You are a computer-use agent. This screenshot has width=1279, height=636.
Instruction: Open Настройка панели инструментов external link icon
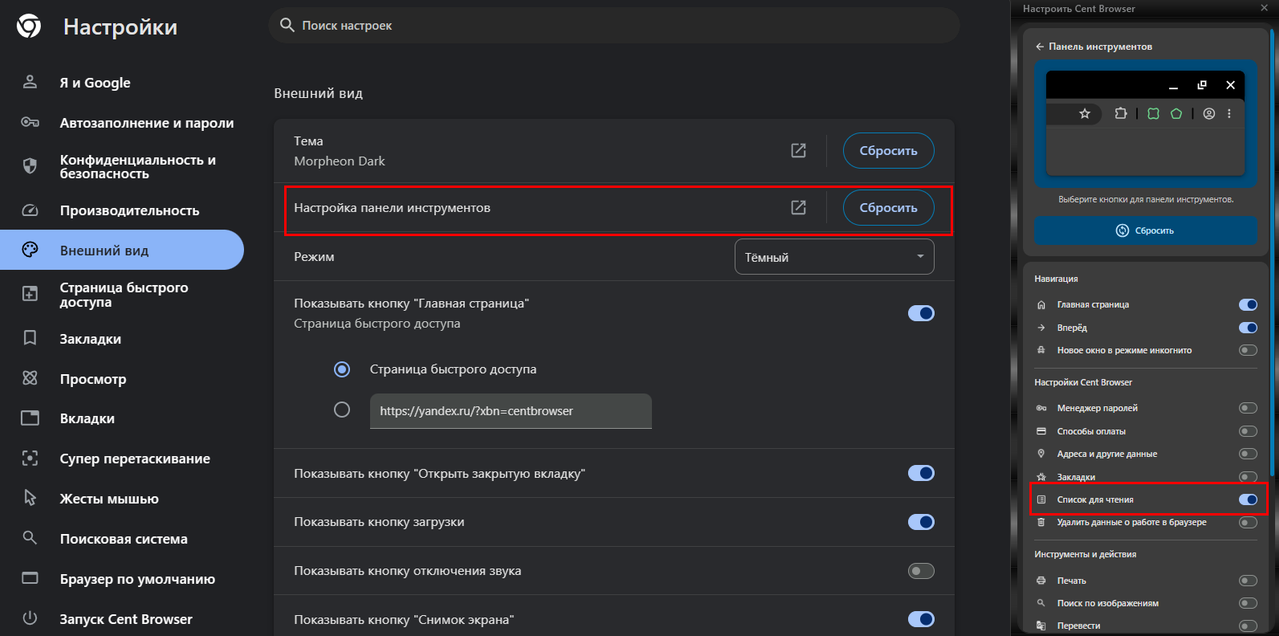coord(798,208)
